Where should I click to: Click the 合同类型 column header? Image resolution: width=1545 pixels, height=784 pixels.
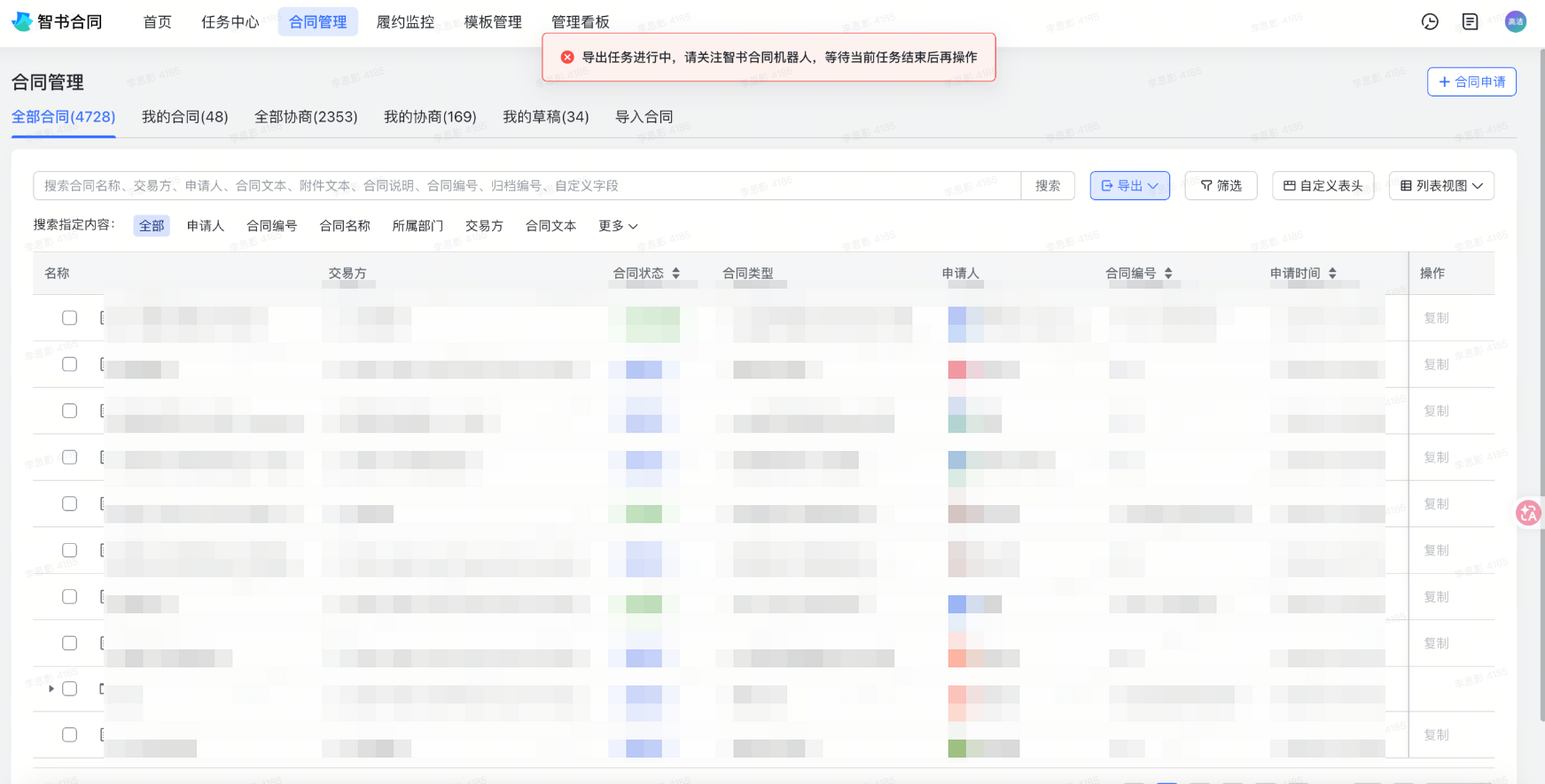(747, 273)
